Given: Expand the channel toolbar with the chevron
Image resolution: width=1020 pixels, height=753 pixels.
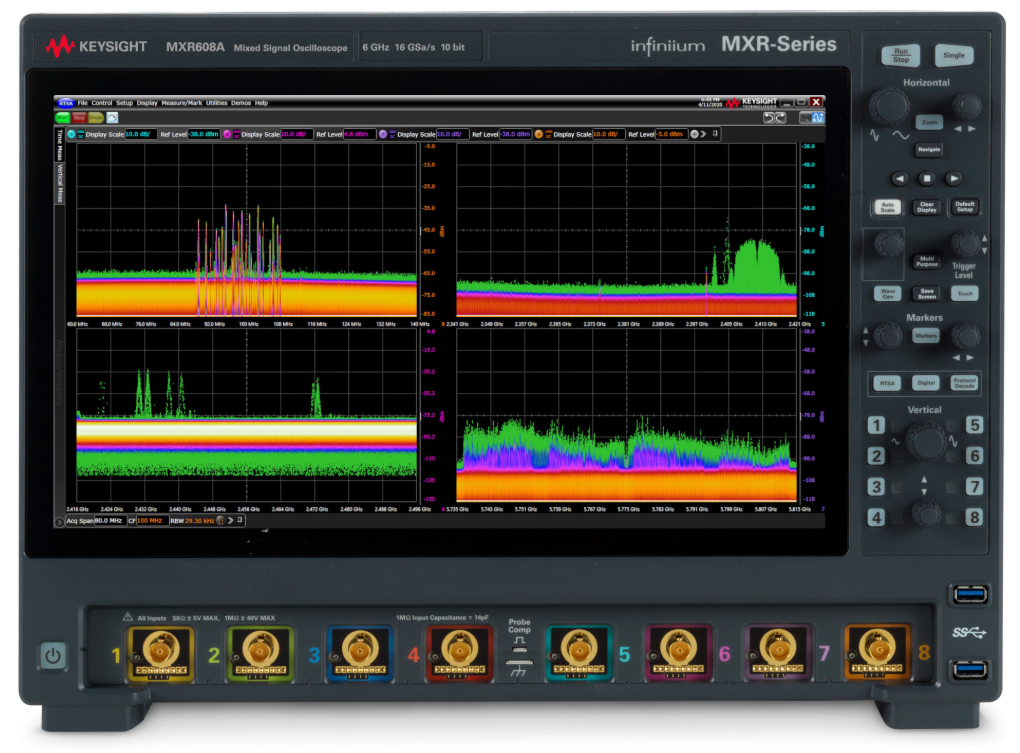Looking at the screenshot, I should tap(703, 134).
